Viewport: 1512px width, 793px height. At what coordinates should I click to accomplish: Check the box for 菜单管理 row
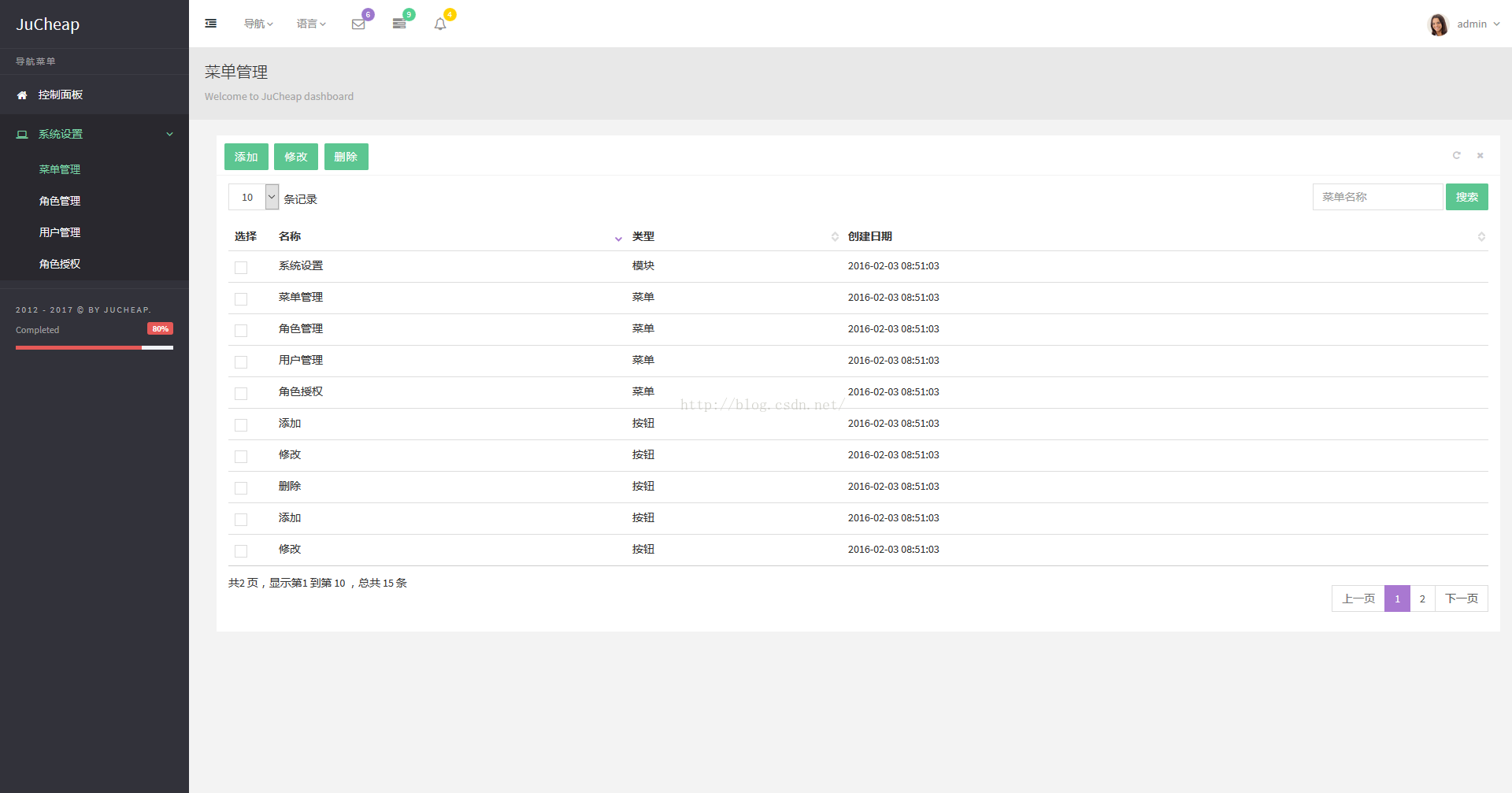[x=241, y=299]
